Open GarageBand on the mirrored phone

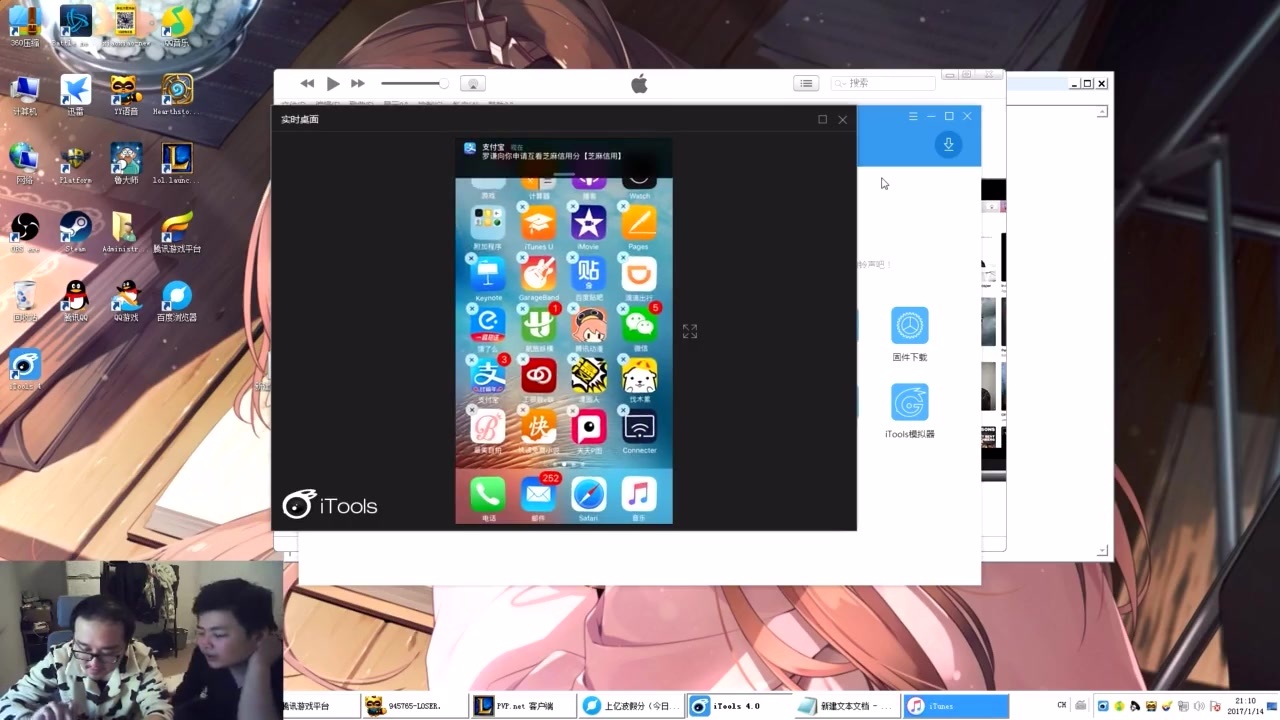(x=538, y=274)
